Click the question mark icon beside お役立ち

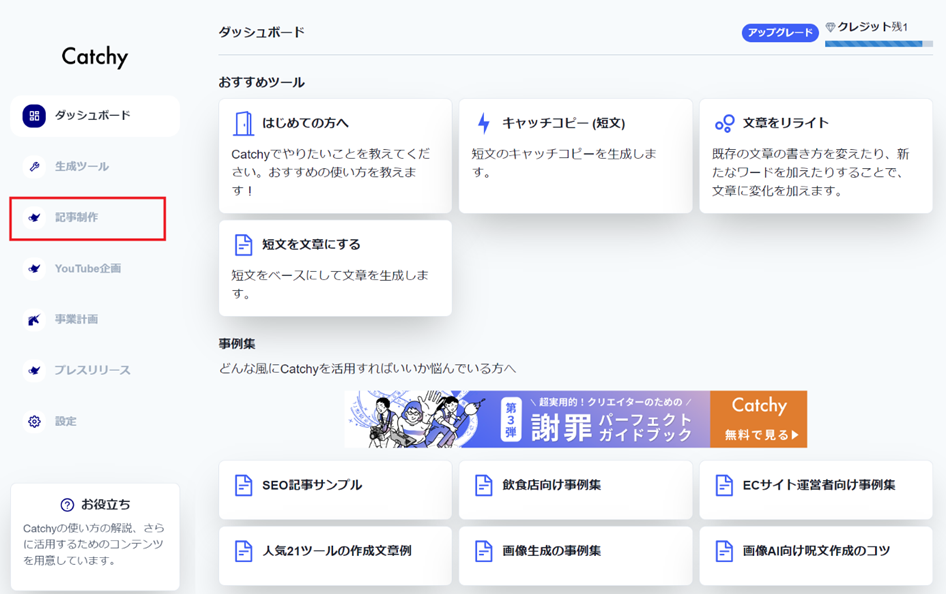click(67, 505)
